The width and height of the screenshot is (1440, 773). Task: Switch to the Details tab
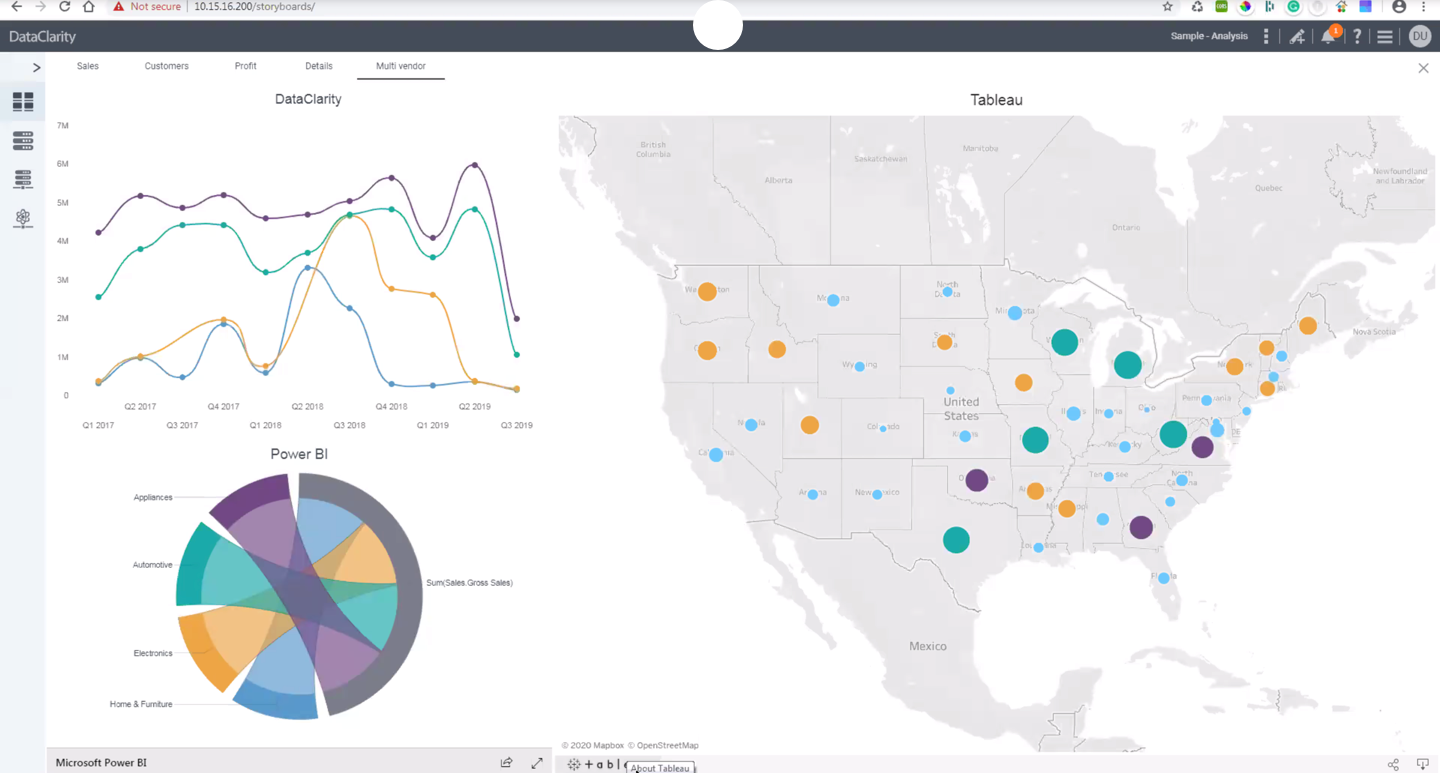coord(319,66)
